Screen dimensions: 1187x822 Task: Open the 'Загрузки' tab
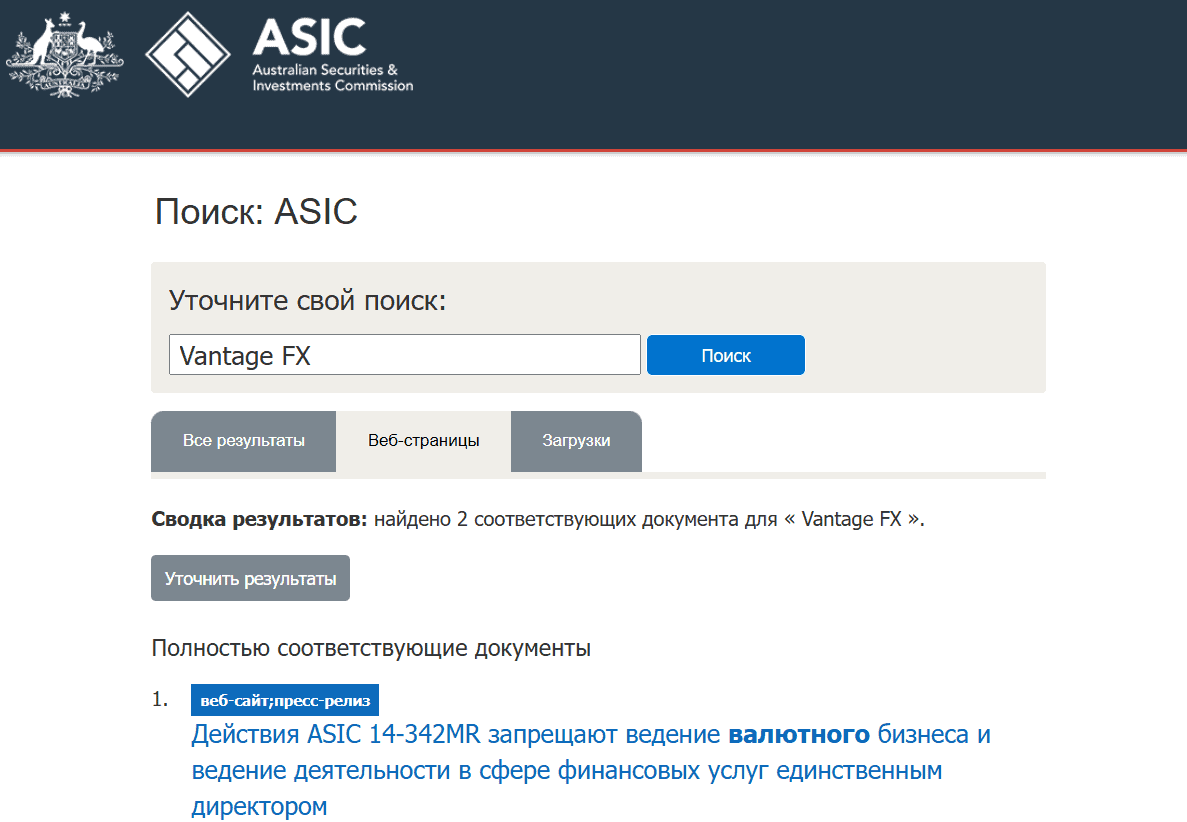pos(576,441)
